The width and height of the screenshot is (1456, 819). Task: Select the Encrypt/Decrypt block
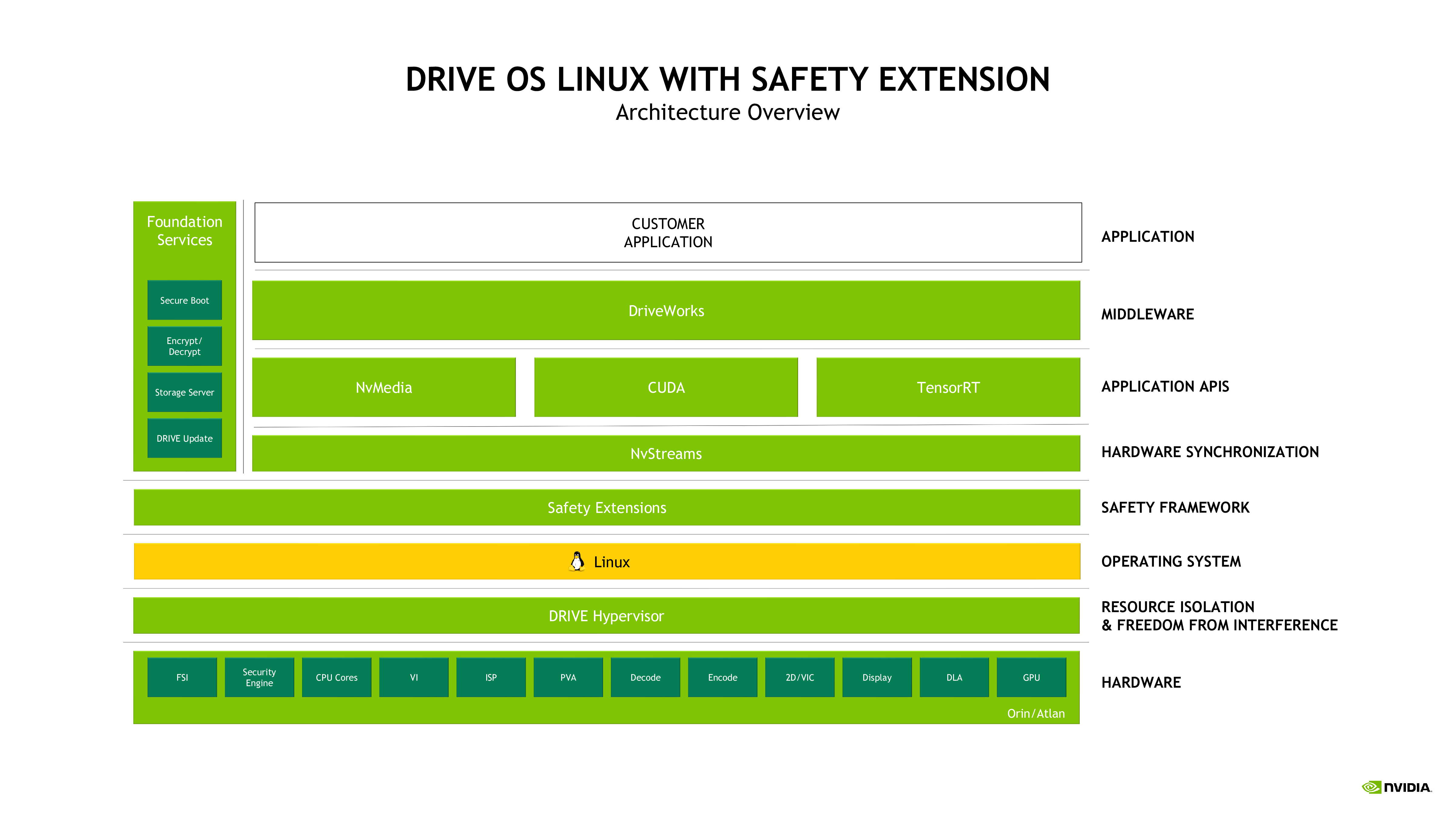coord(184,346)
